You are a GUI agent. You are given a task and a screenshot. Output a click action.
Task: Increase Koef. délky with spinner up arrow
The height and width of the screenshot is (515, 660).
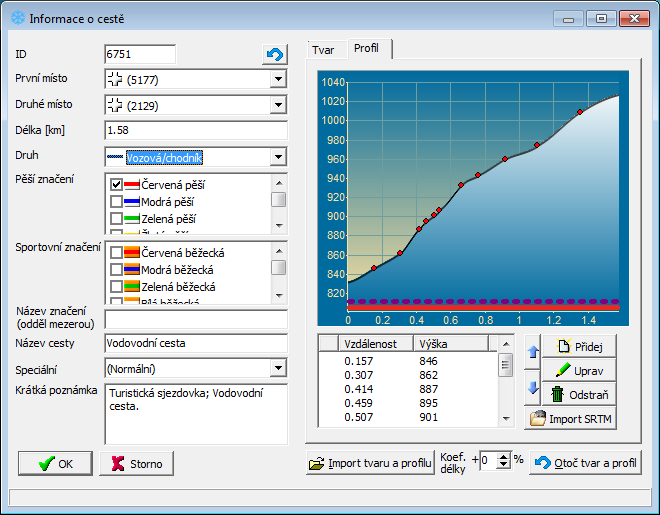click(x=503, y=457)
